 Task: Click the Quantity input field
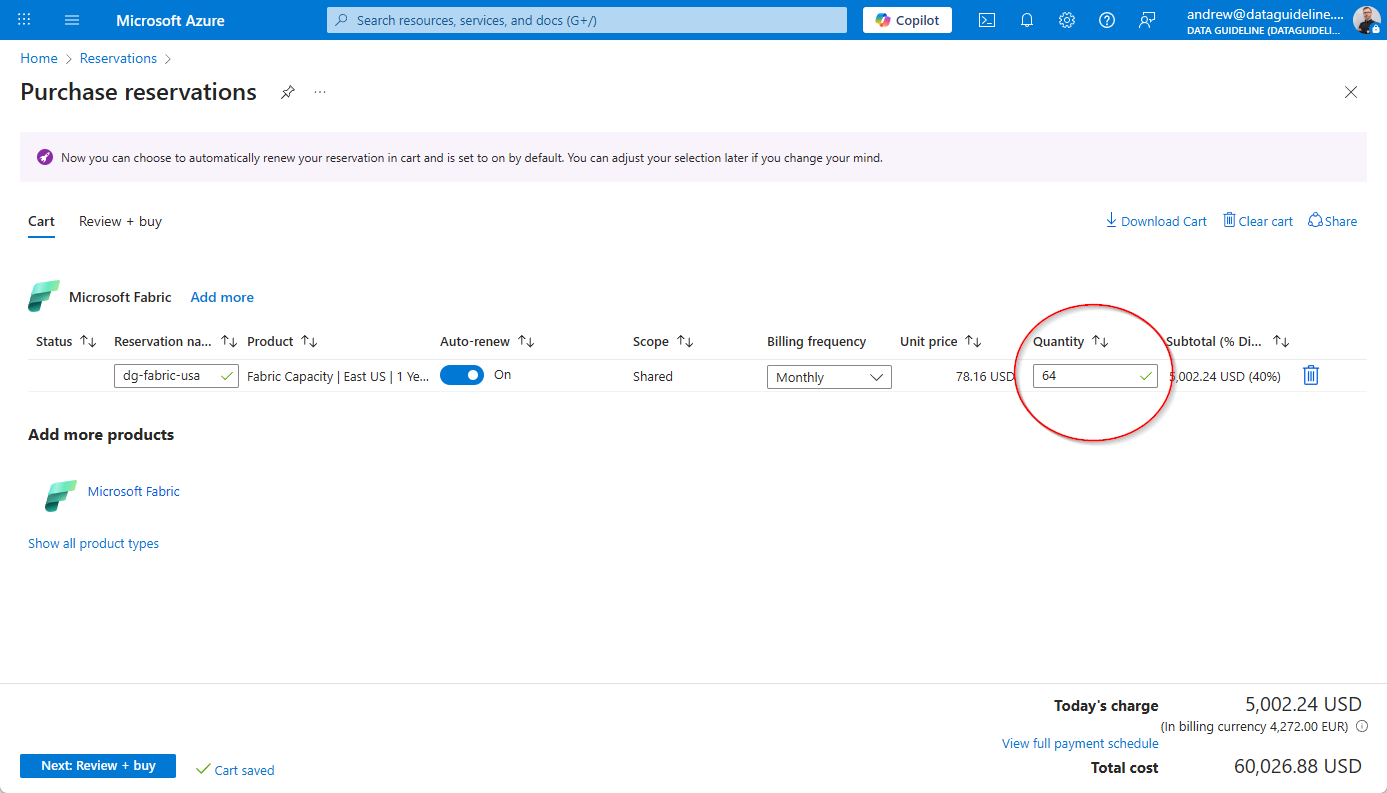coord(1087,376)
